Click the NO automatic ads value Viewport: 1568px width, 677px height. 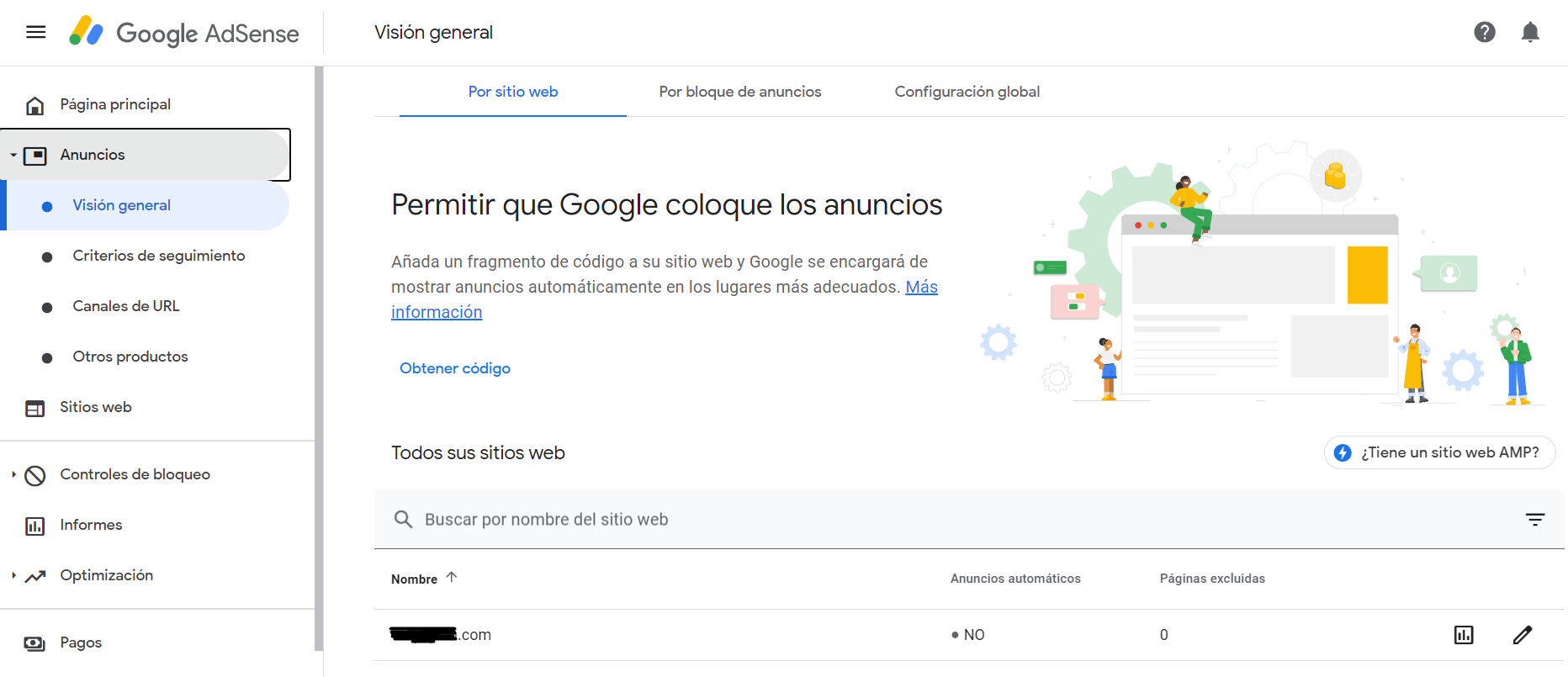coord(968,635)
